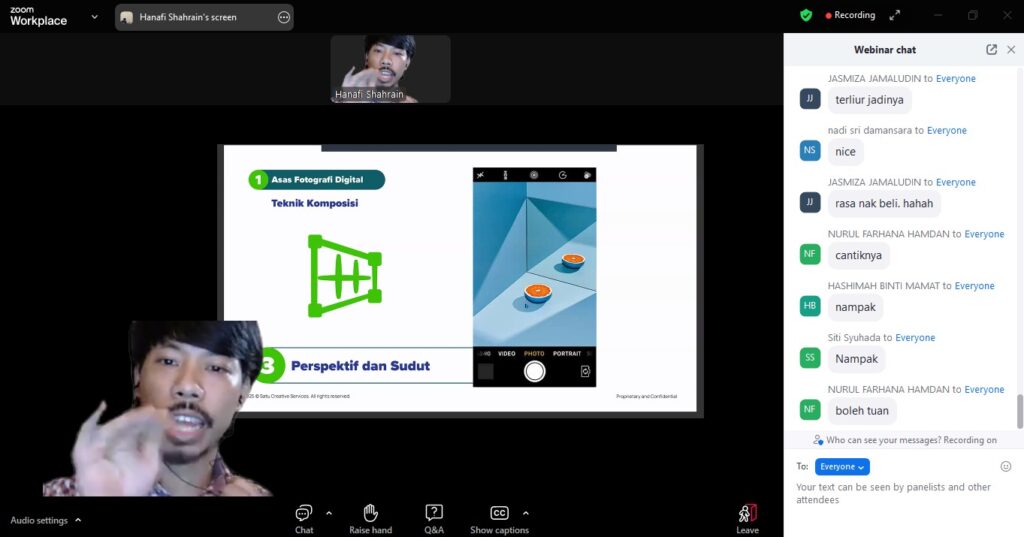Expand the caption options caret
This screenshot has height=537, width=1024.
525,513
